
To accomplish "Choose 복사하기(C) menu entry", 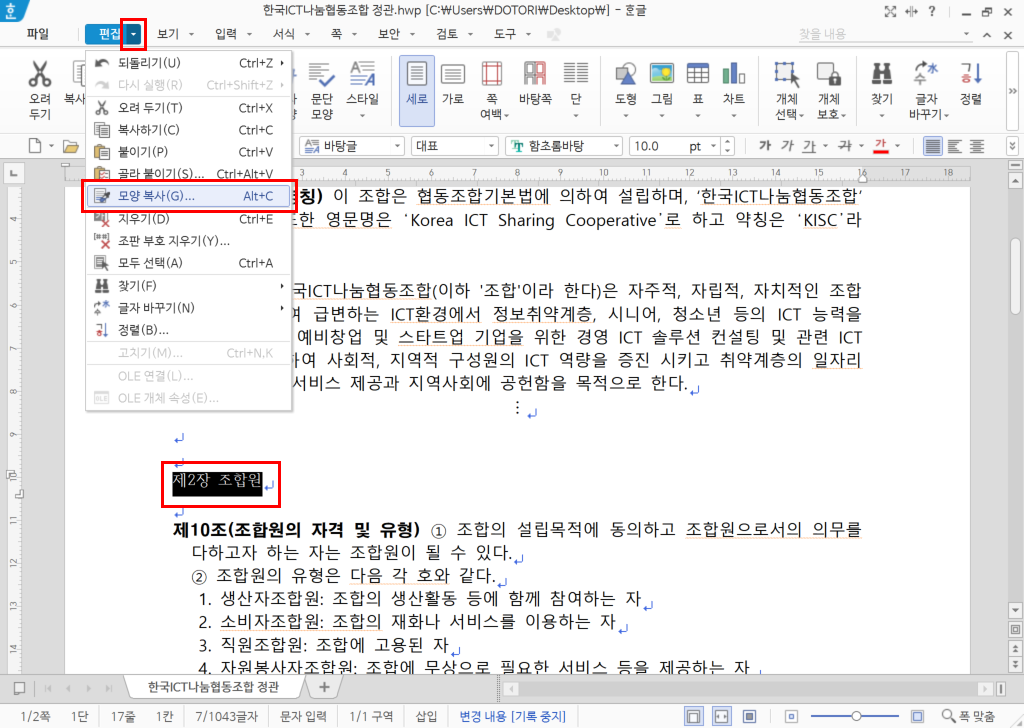I will click(189, 130).
